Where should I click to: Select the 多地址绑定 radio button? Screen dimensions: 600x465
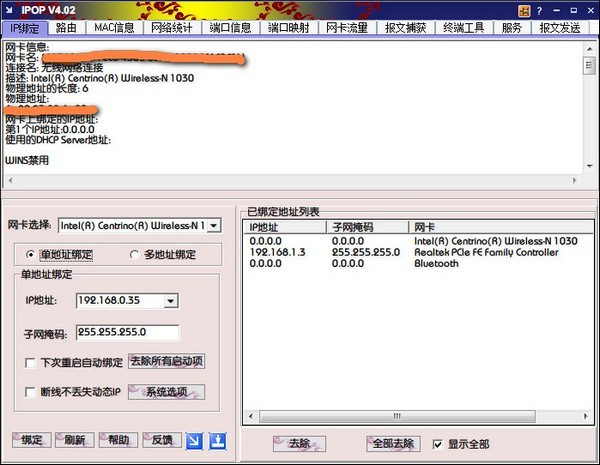tap(134, 255)
